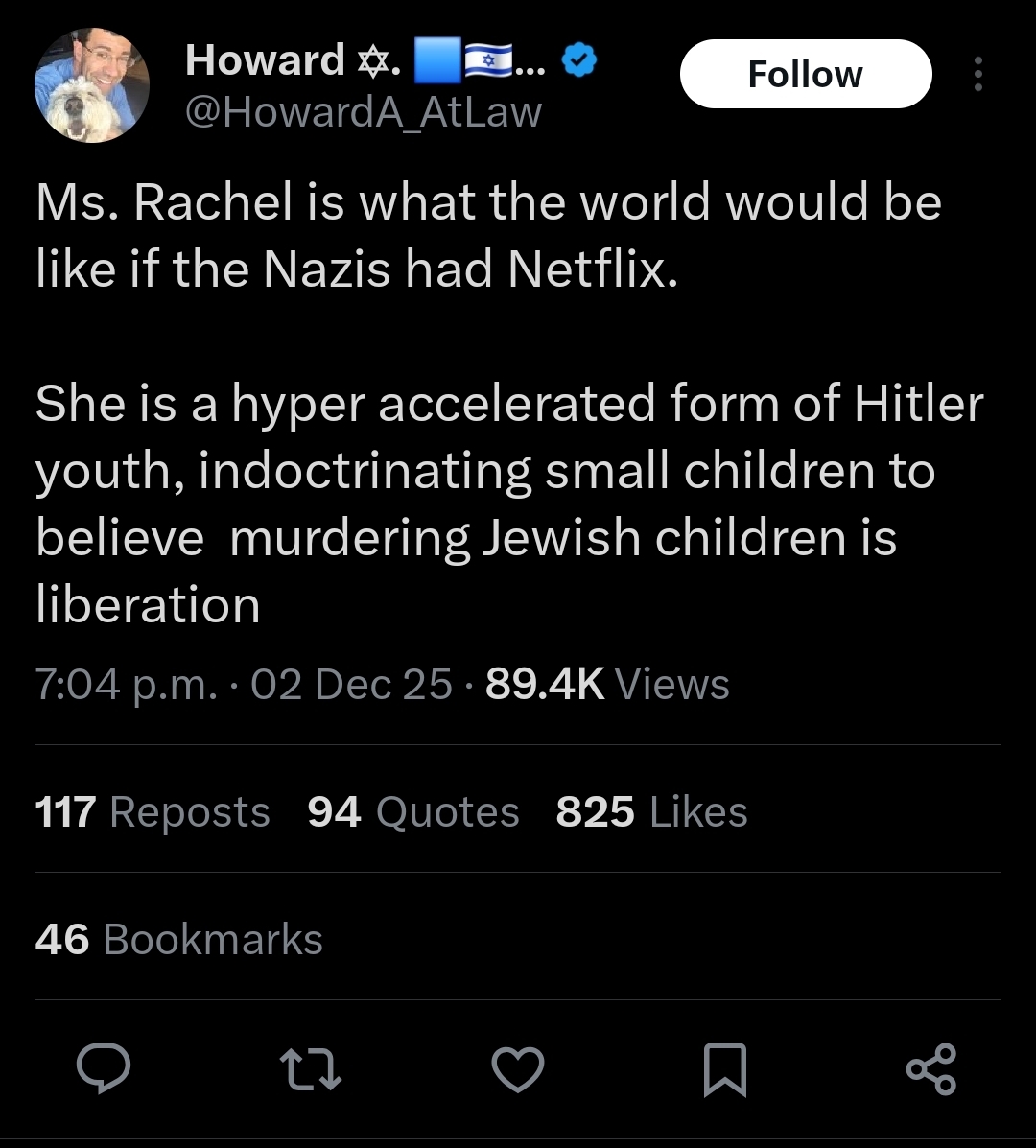Image resolution: width=1036 pixels, height=1148 pixels.
Task: Repost this tweet using the arrows icon
Action: tap(311, 1068)
